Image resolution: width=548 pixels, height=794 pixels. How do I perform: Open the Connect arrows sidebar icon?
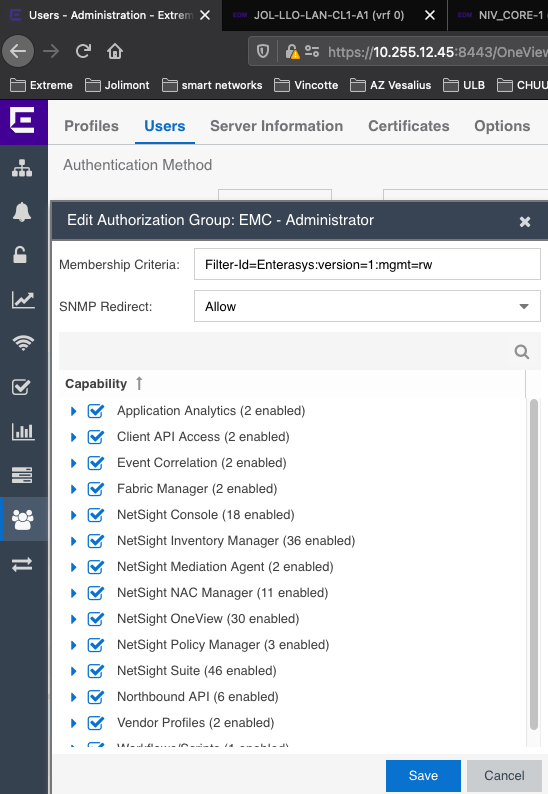point(22,564)
